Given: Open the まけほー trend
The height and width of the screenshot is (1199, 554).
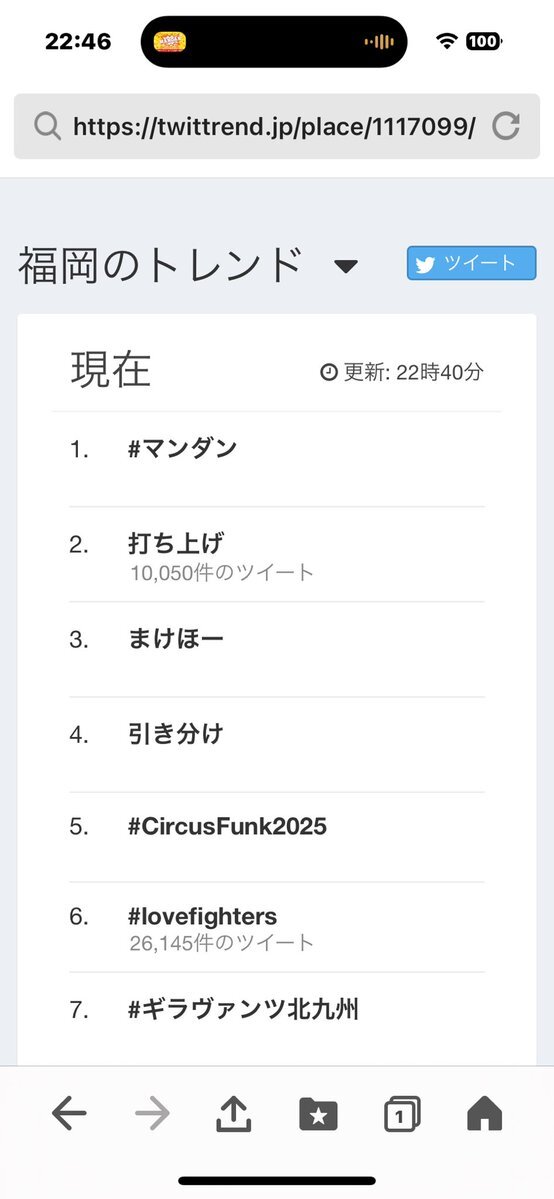Looking at the screenshot, I should tap(176, 638).
